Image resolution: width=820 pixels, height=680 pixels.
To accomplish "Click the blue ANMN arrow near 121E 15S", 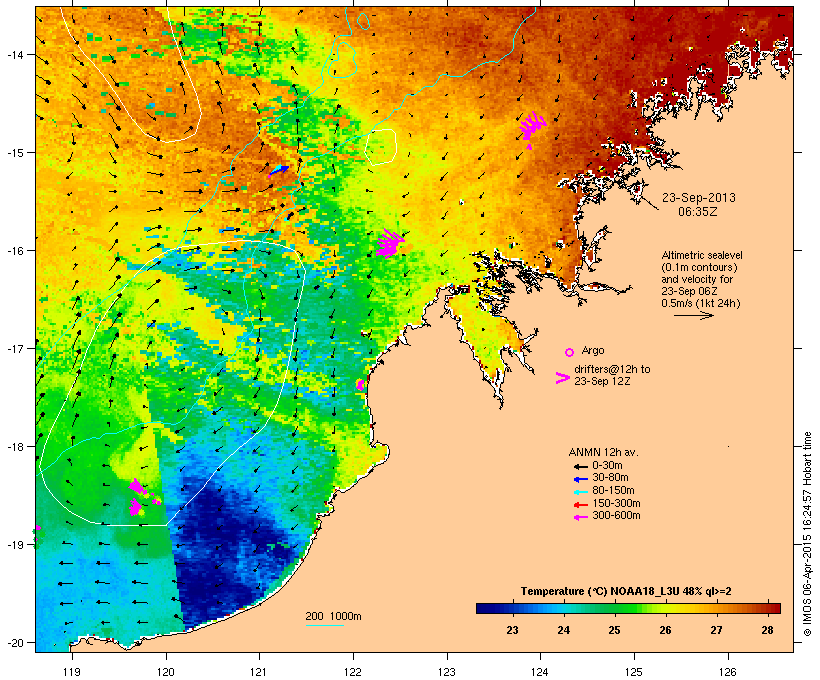I will pos(279,171).
